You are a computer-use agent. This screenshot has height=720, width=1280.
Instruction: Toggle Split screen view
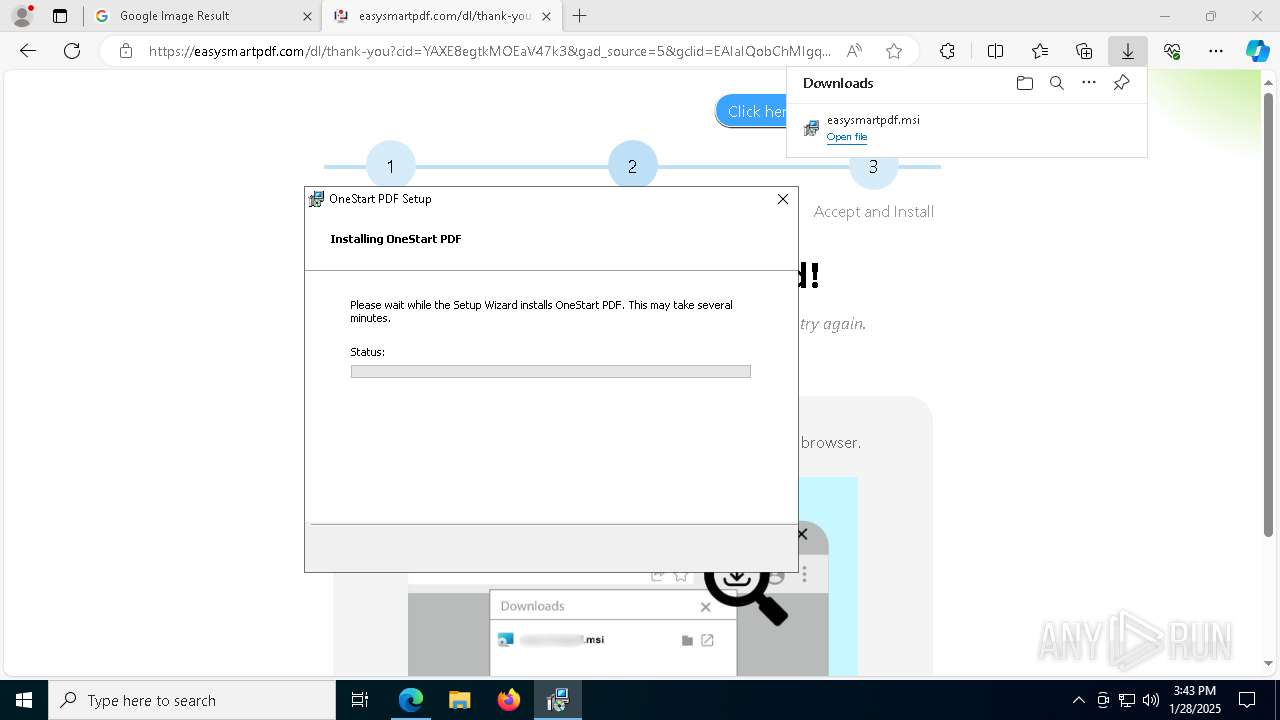pyautogui.click(x=995, y=51)
